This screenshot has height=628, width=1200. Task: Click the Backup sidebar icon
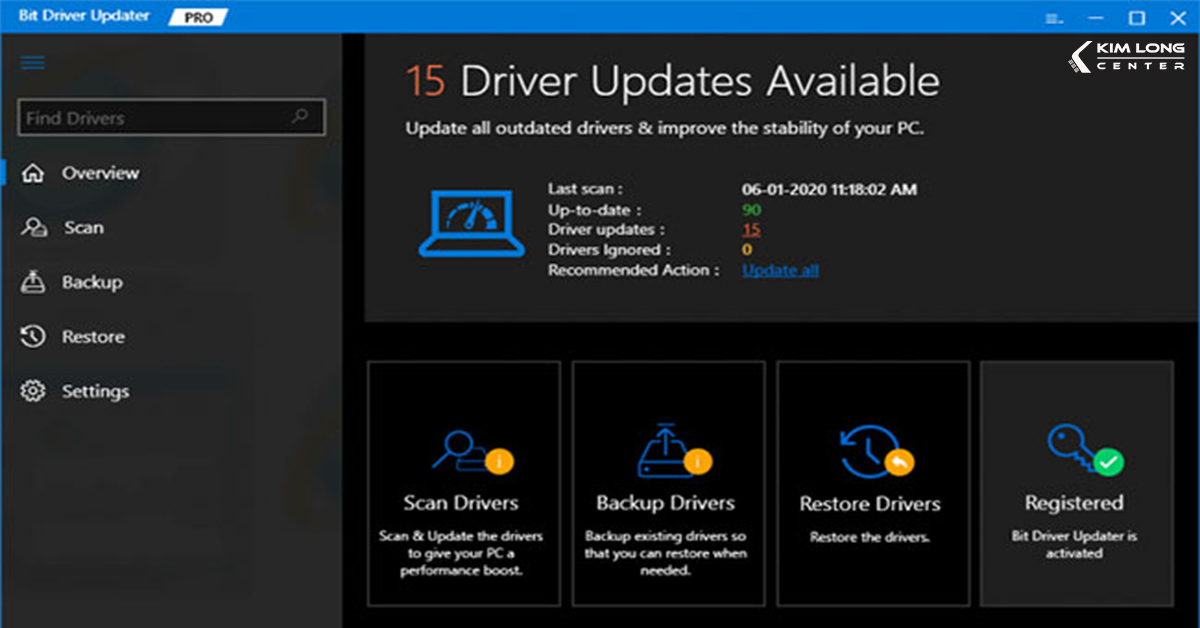click(33, 283)
